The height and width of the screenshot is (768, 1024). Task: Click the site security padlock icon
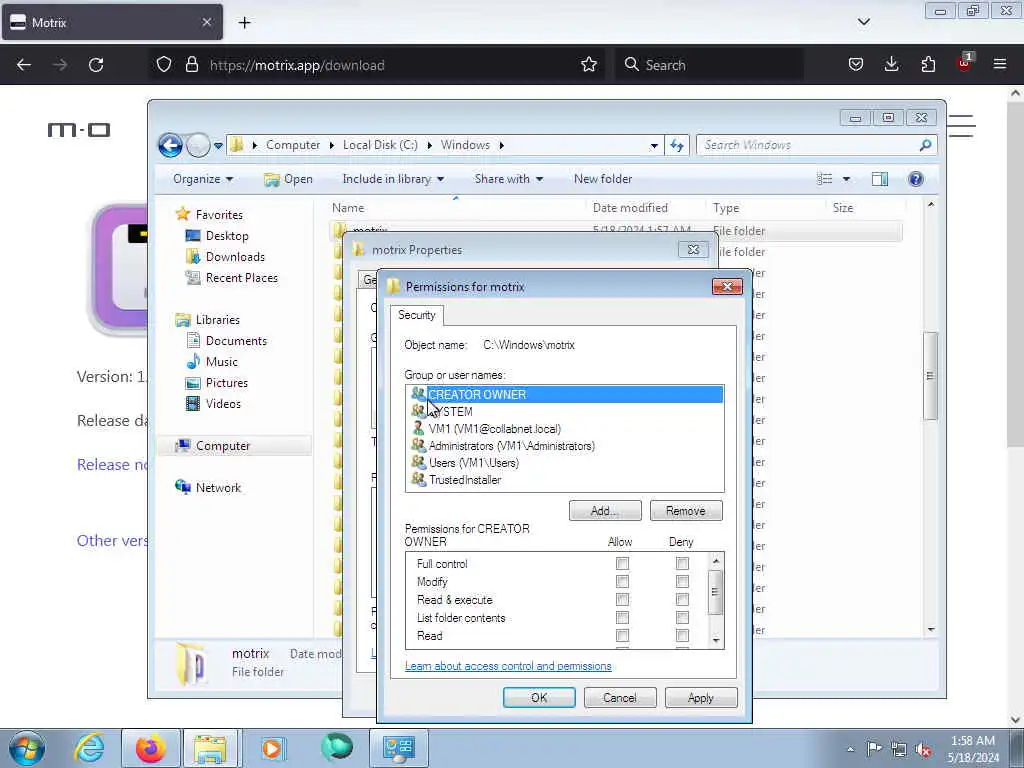coord(192,65)
